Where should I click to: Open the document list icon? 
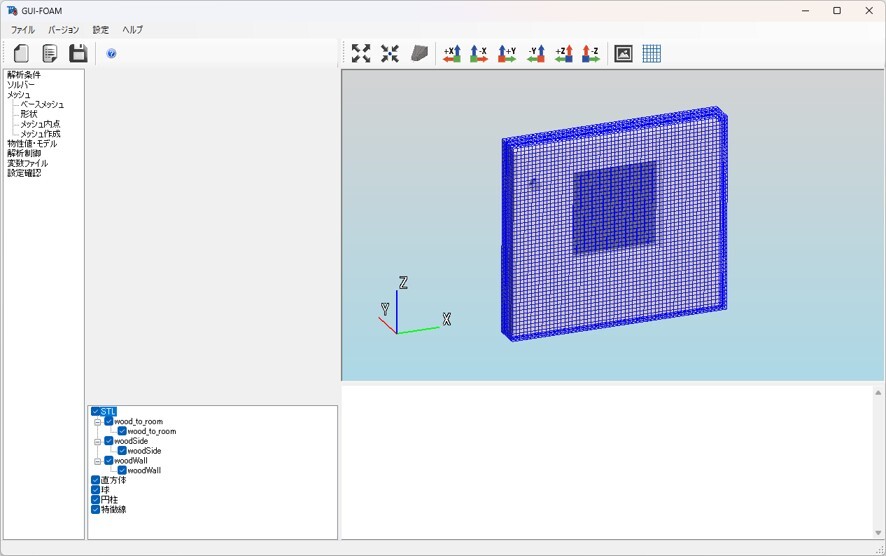click(x=50, y=54)
